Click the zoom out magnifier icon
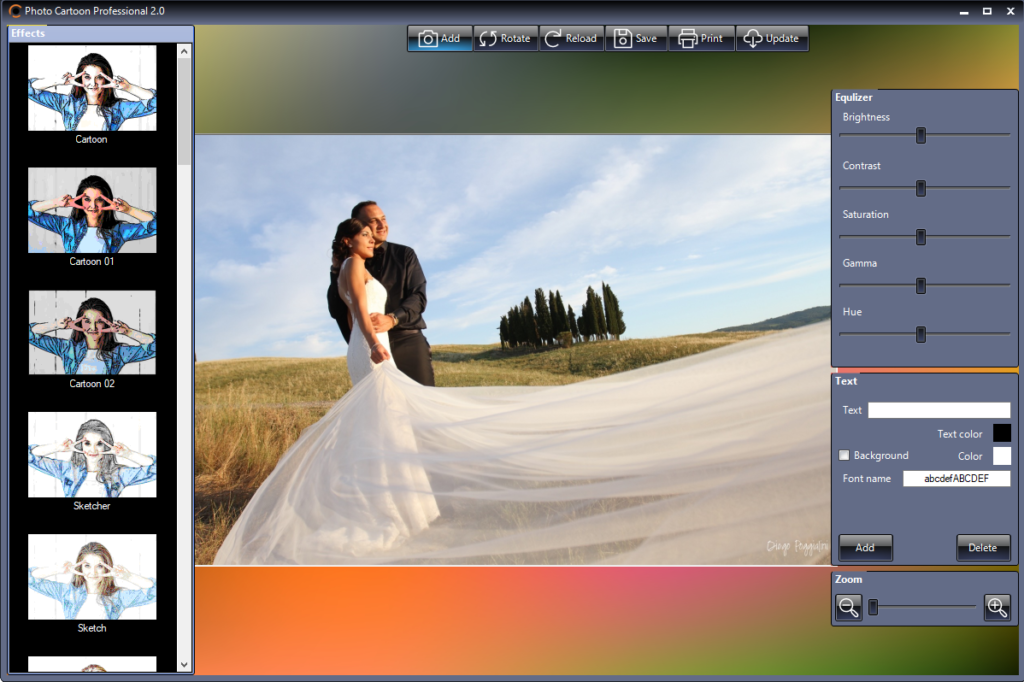The width and height of the screenshot is (1024, 682). point(849,607)
